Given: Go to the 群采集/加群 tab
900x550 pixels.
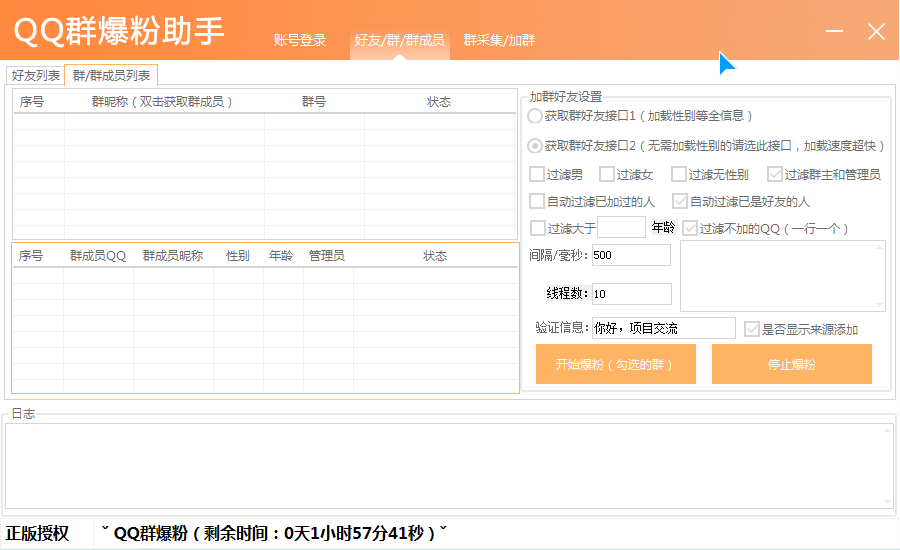Looking at the screenshot, I should 499,41.
